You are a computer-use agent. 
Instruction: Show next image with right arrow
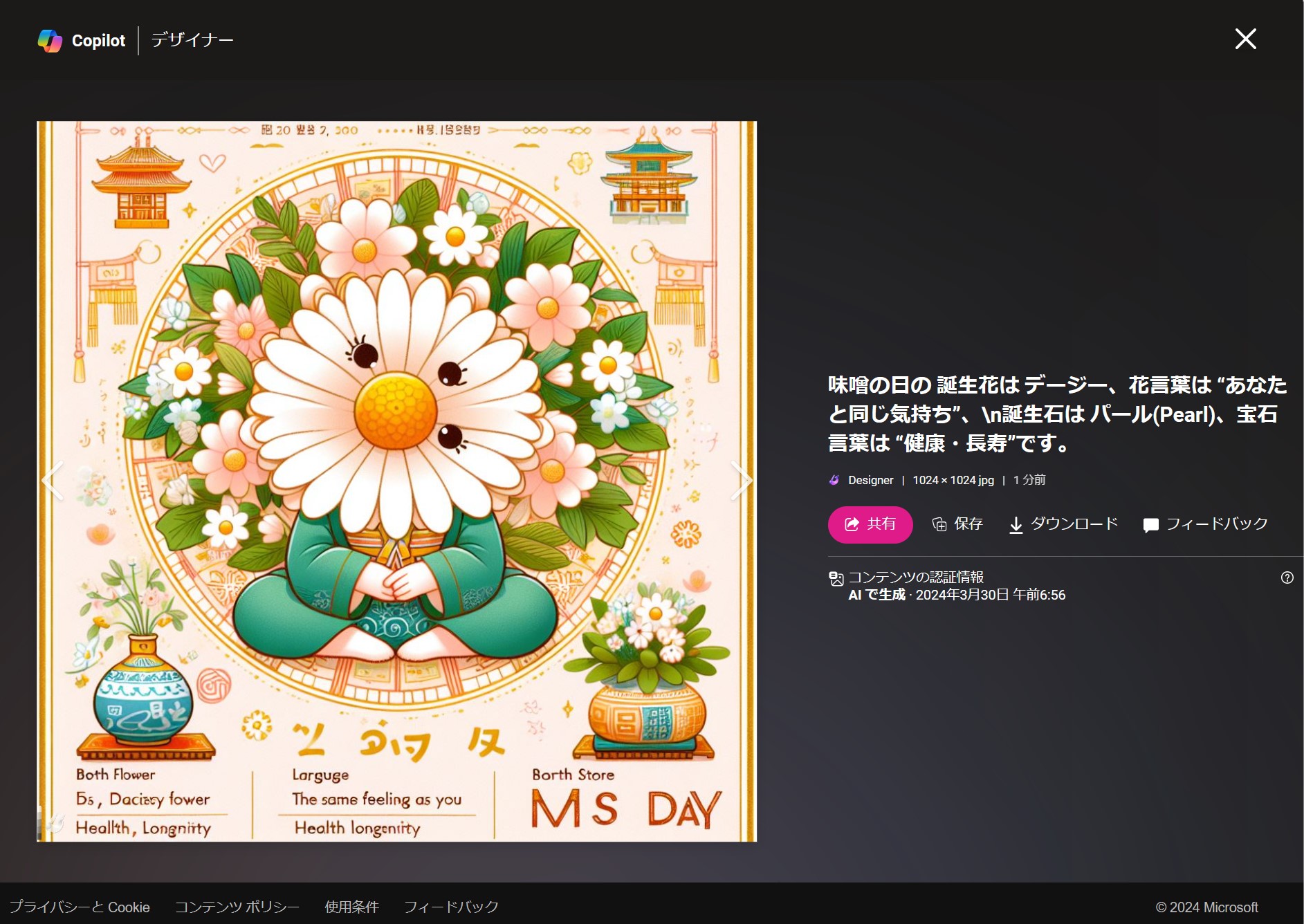[741, 480]
